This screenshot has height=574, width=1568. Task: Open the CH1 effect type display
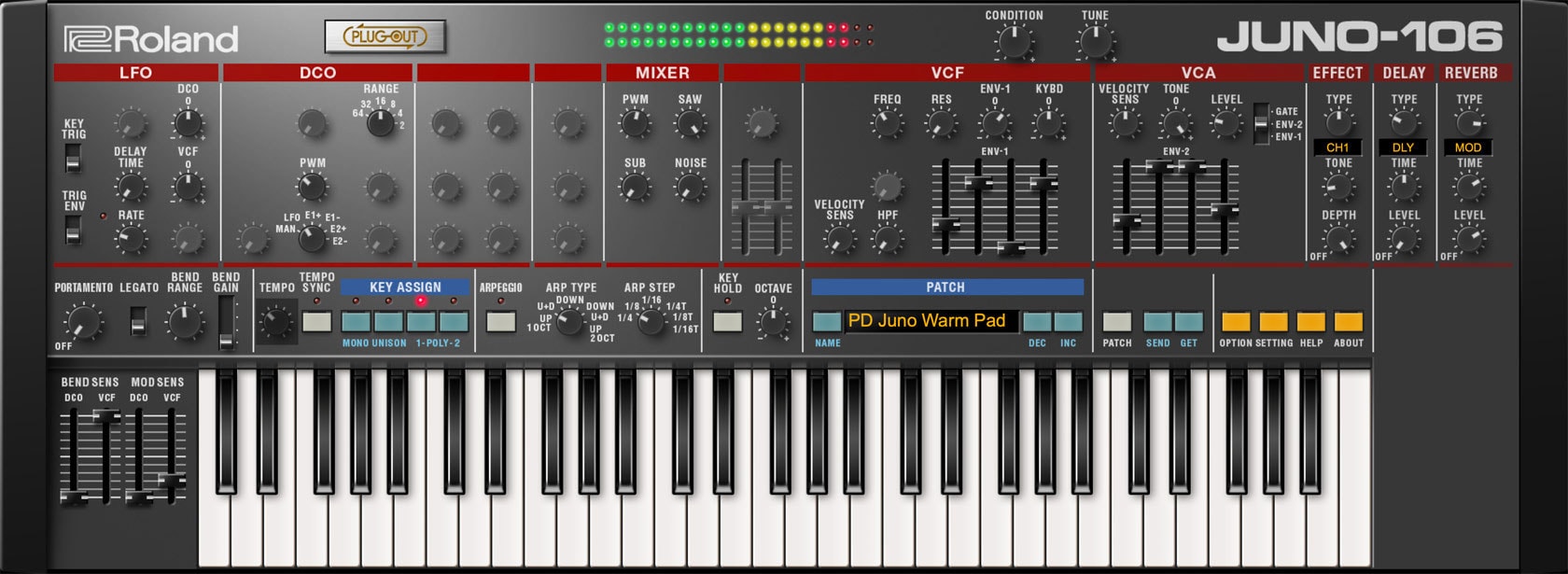pos(1337,147)
